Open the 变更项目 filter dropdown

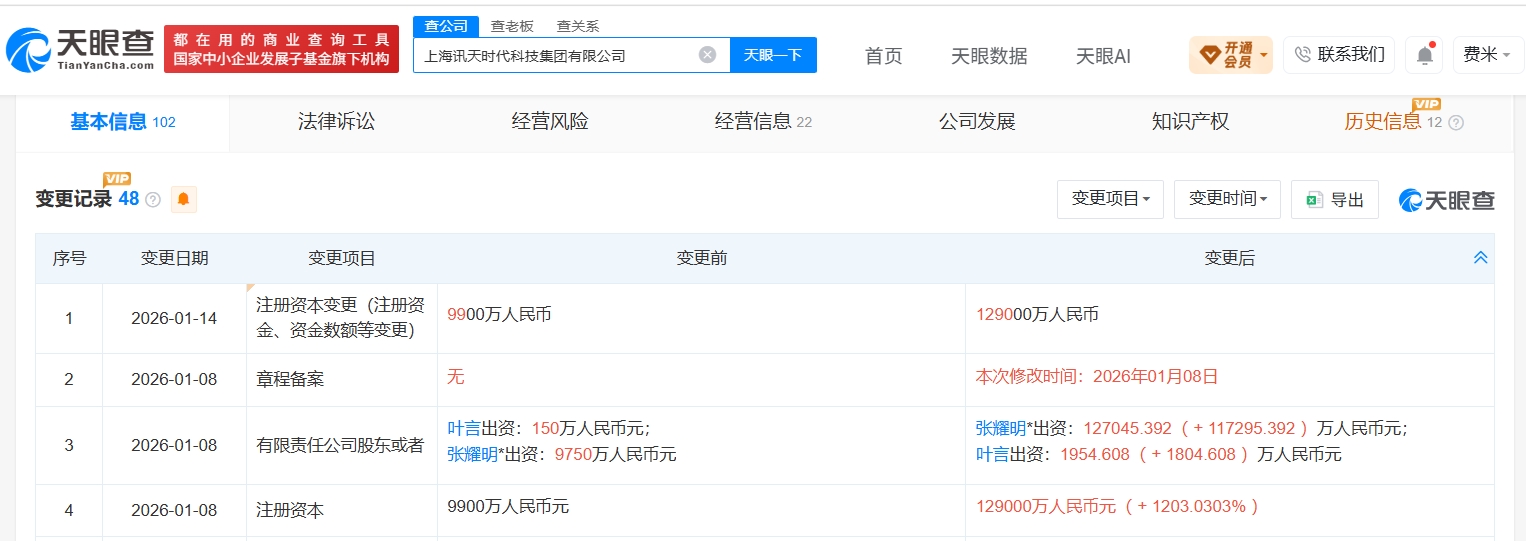[1110, 199]
